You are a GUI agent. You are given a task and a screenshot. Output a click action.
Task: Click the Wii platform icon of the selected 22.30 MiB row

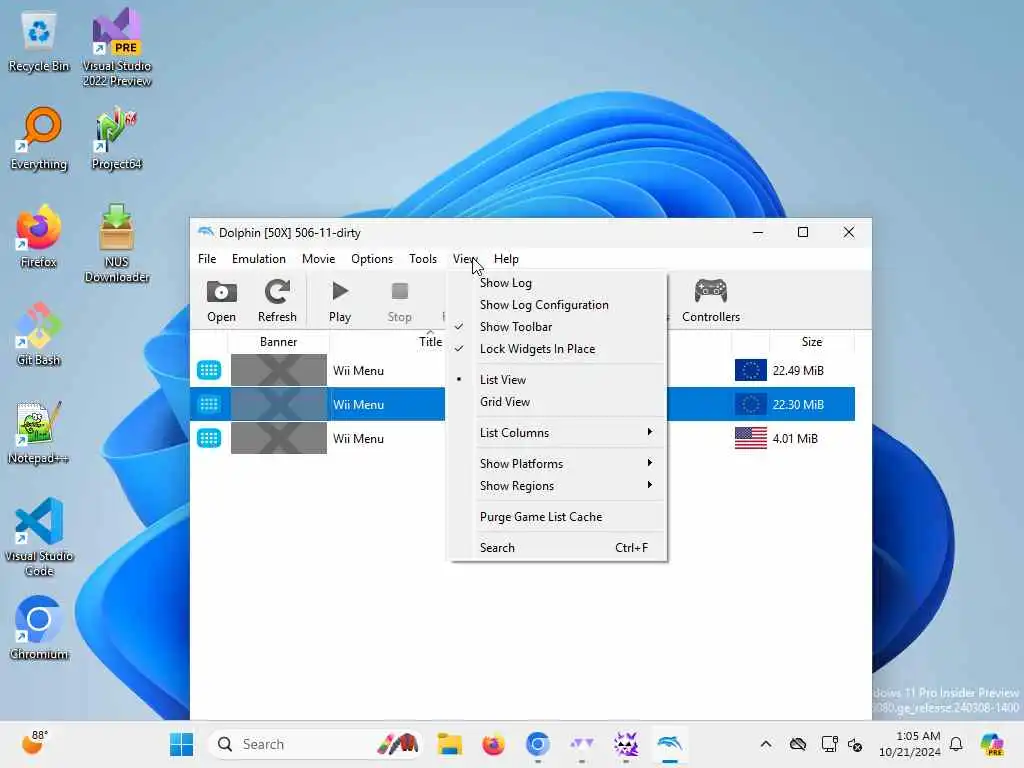point(209,404)
